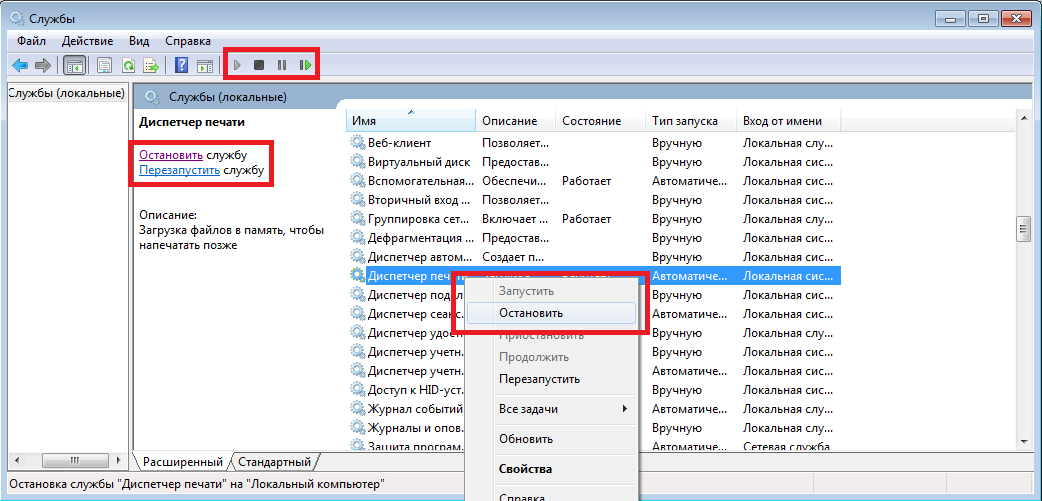The width and height of the screenshot is (1042, 501).
Task: Click the down arrow of the vertical scrollbar
Action: [x=1023, y=441]
